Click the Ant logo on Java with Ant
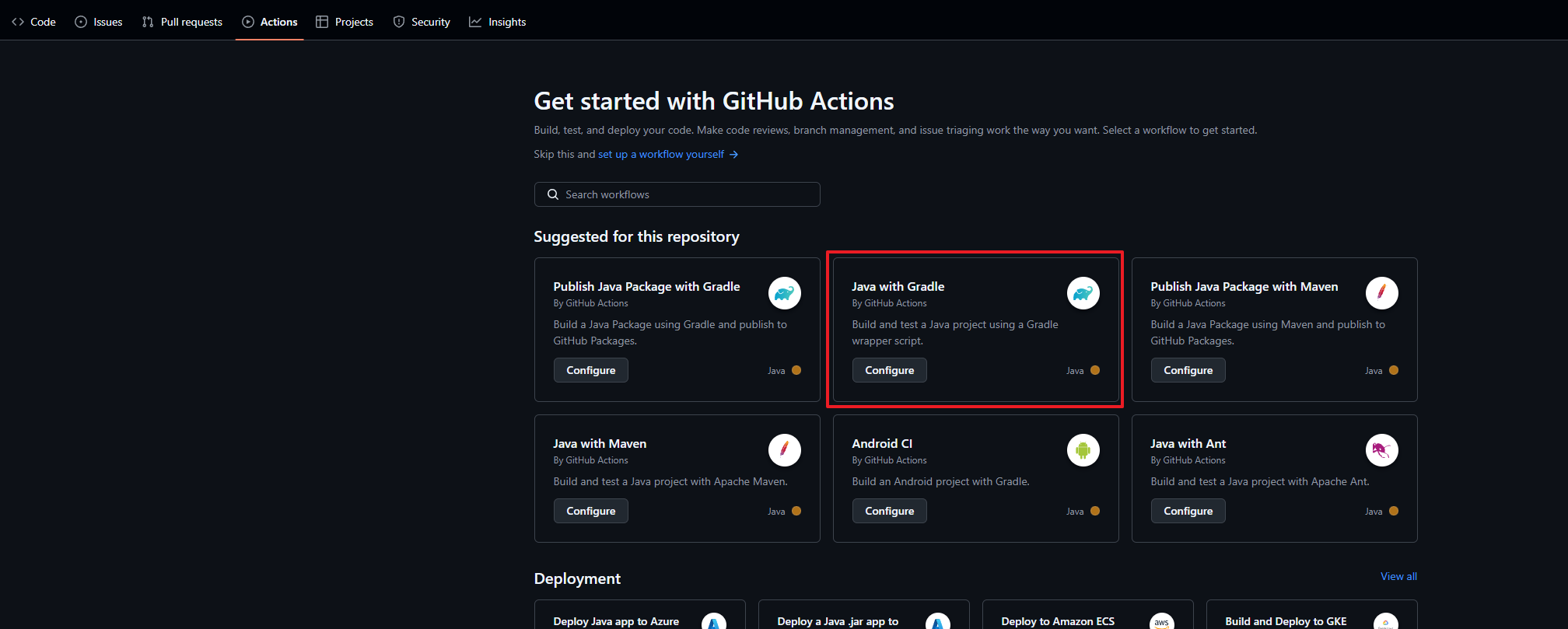1568x629 pixels. pyautogui.click(x=1382, y=450)
